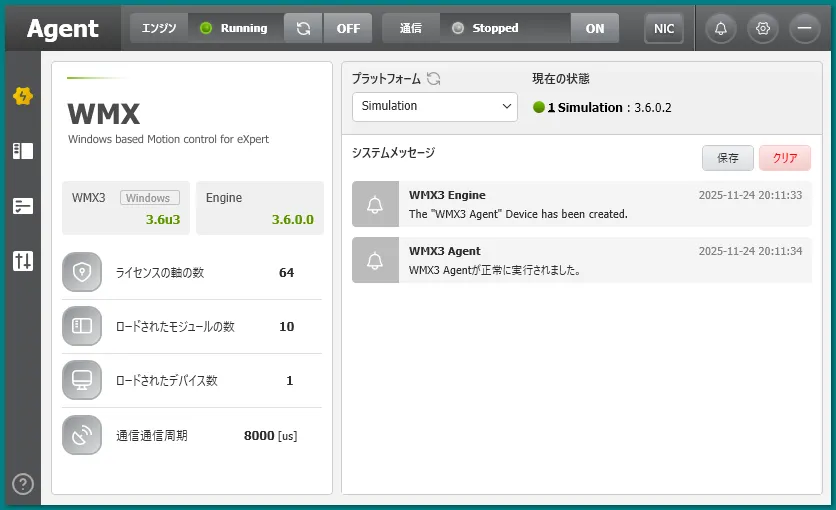This screenshot has height=510, width=836.
Task: Click the WMX logo heading
Action: [104, 114]
